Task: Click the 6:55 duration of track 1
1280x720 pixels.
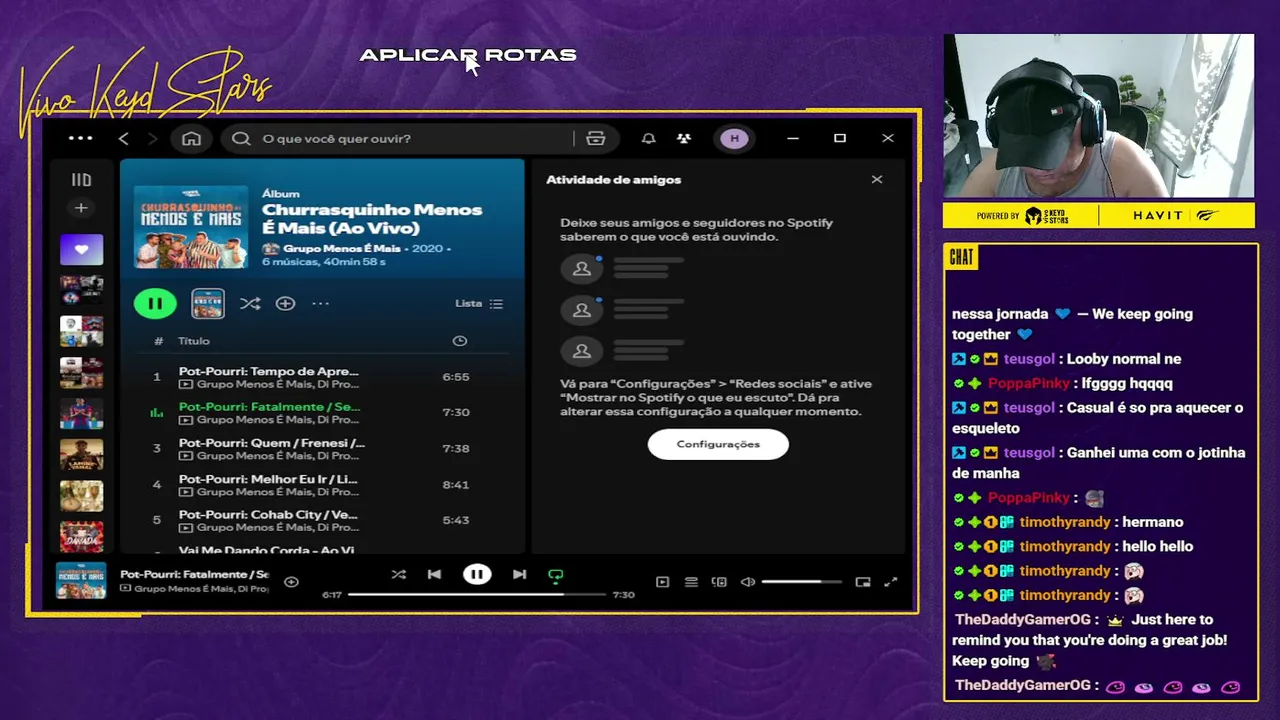Action: (x=456, y=377)
